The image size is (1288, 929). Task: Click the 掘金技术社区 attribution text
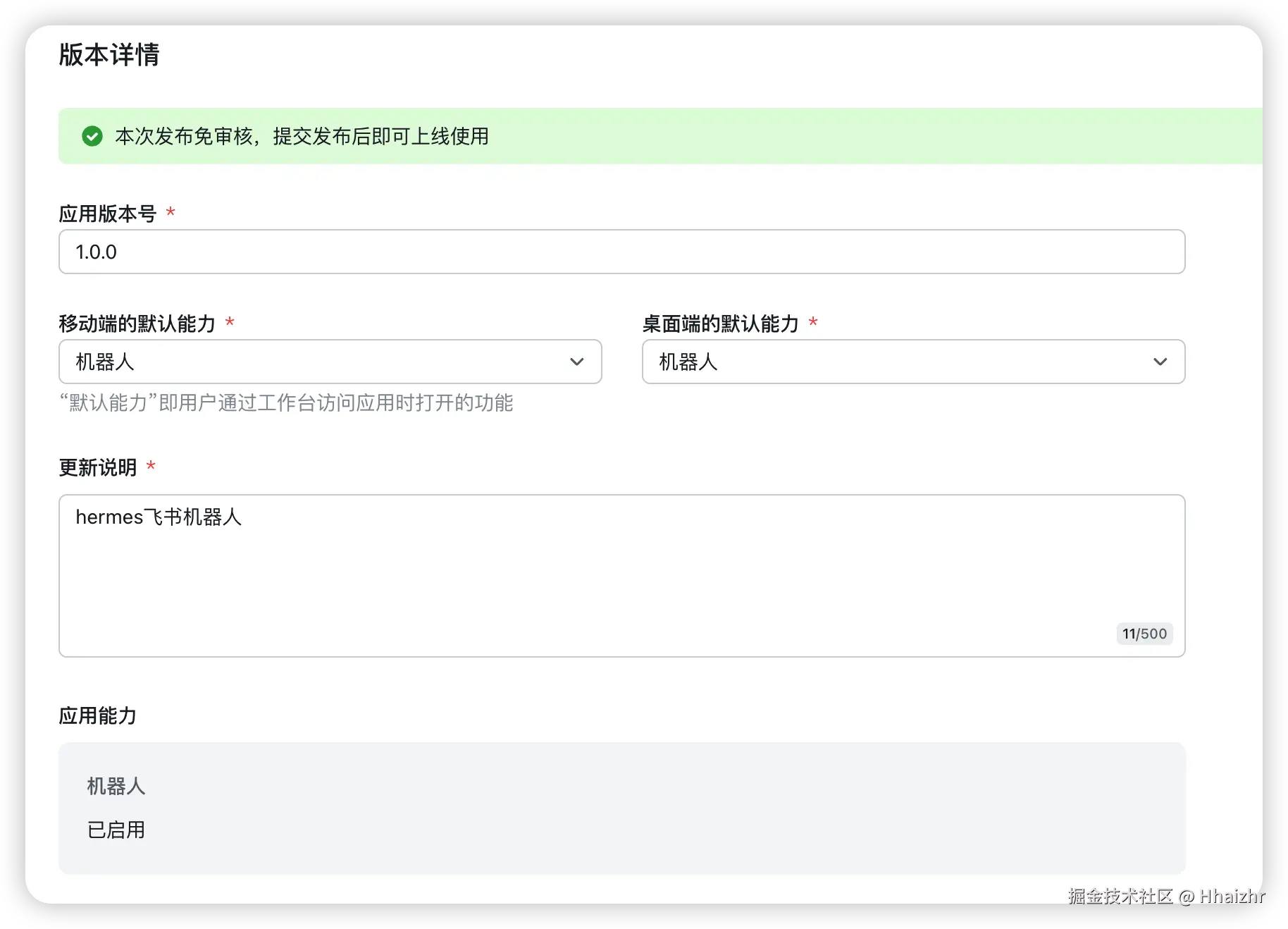point(1119,895)
